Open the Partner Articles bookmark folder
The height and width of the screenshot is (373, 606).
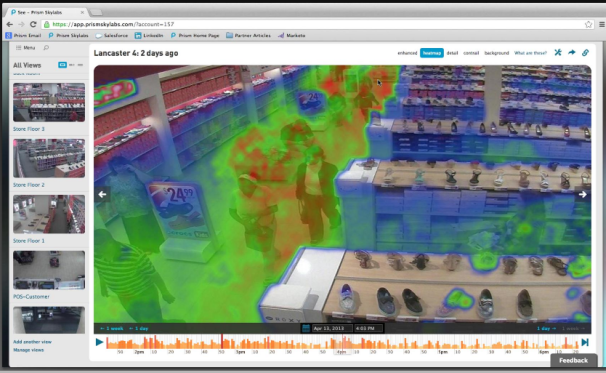click(x=248, y=36)
